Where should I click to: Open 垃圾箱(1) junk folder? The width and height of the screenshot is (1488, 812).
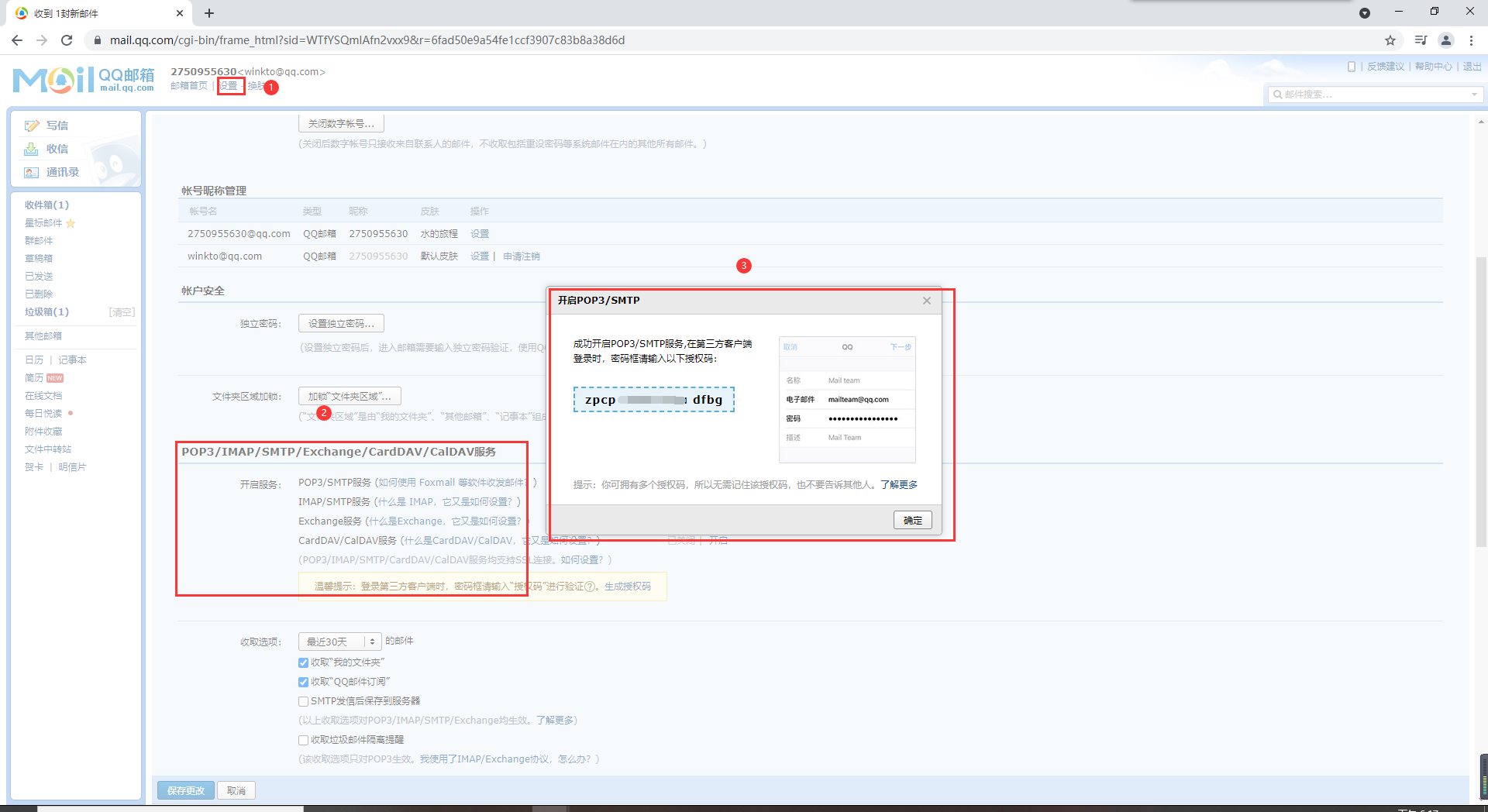tap(46, 312)
